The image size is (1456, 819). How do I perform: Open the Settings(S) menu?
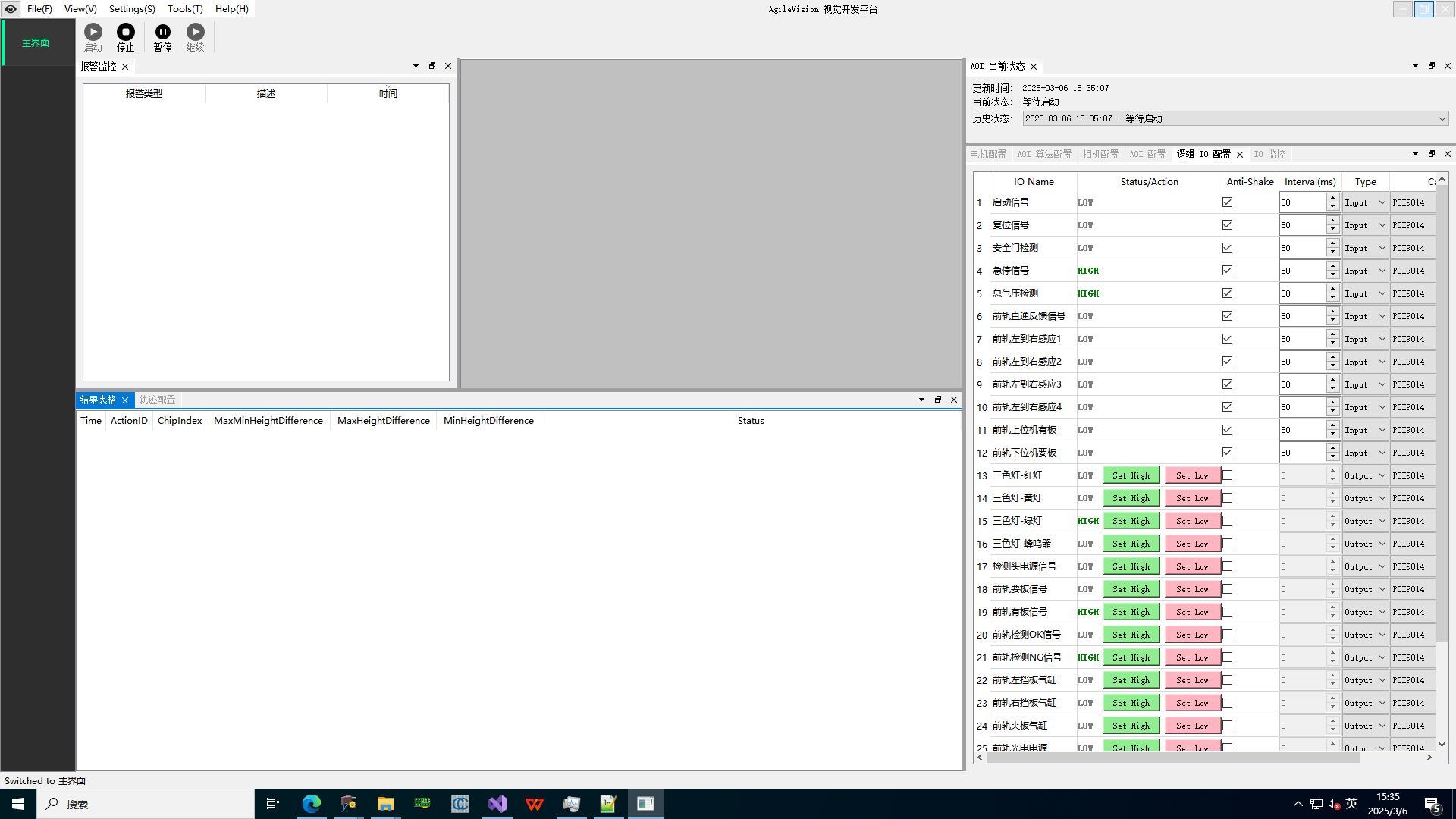pyautogui.click(x=132, y=9)
